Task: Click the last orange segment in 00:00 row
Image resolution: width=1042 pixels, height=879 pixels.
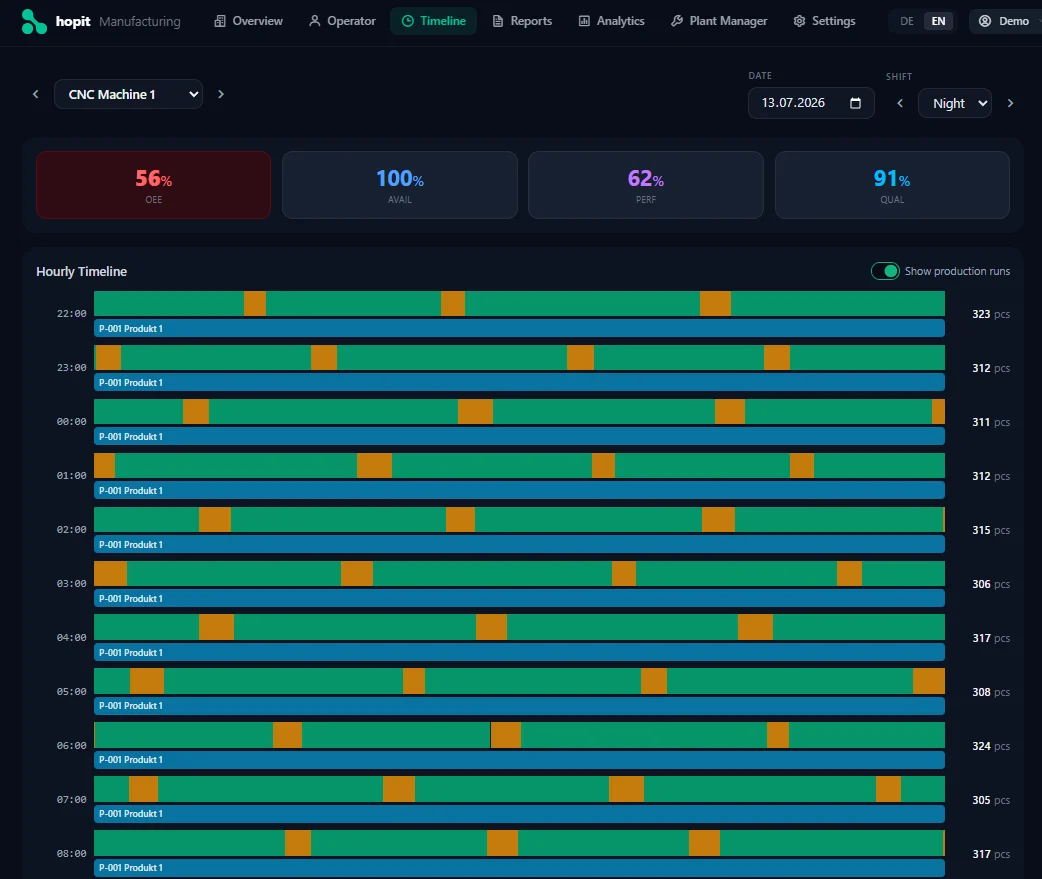Action: [x=938, y=411]
